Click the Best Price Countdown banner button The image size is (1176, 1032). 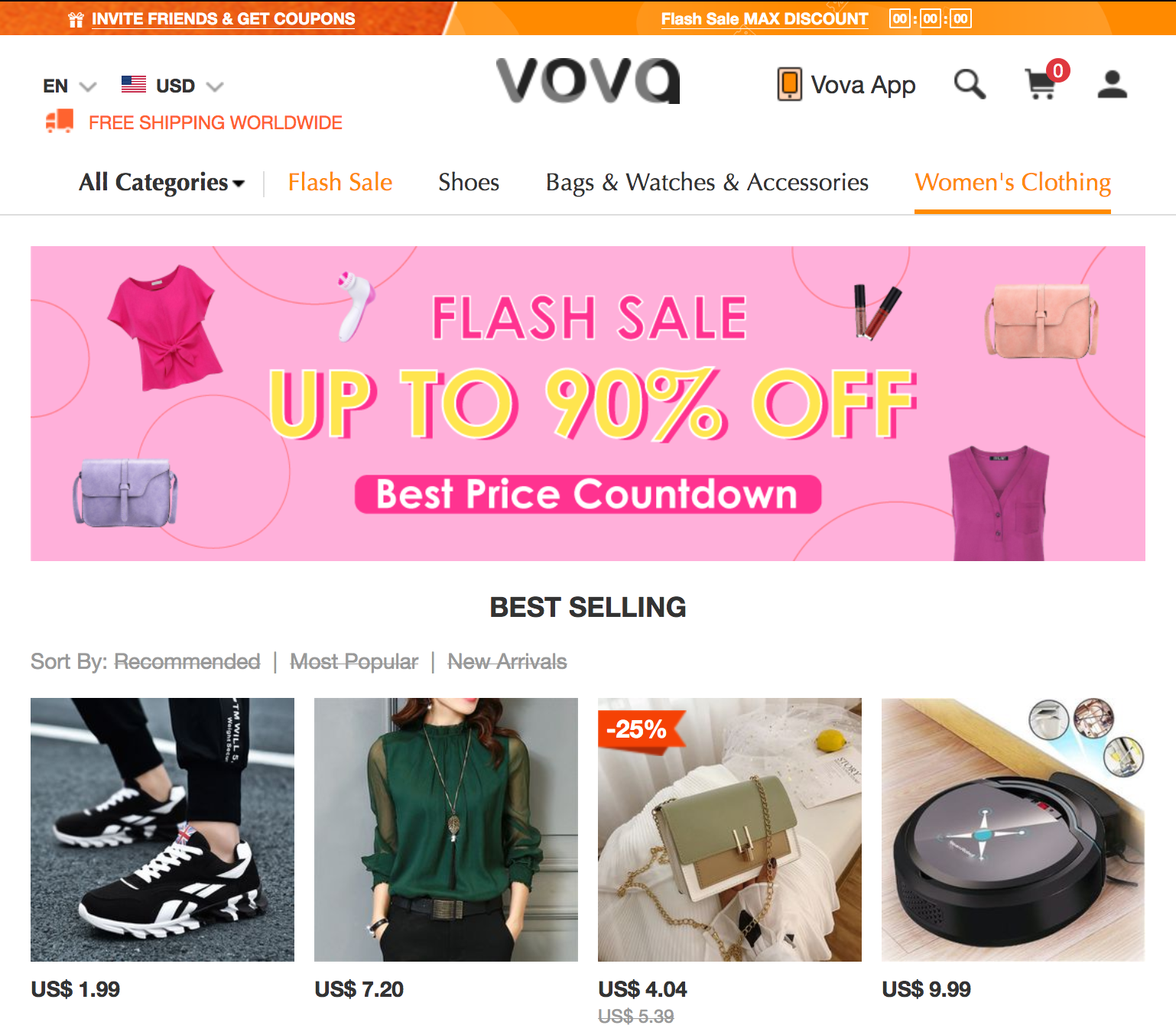[588, 494]
